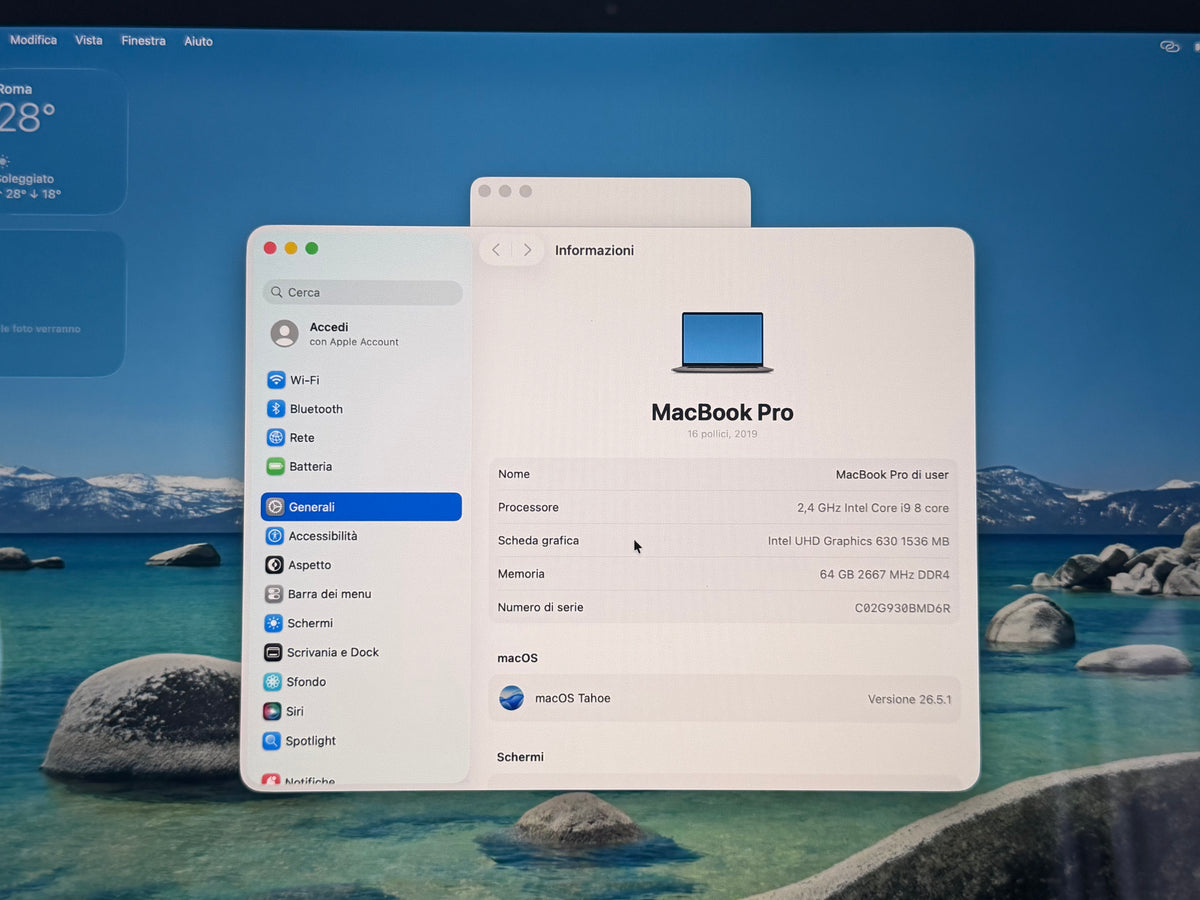Select the Generali gear icon
This screenshot has height=900, width=1200.
(275, 507)
